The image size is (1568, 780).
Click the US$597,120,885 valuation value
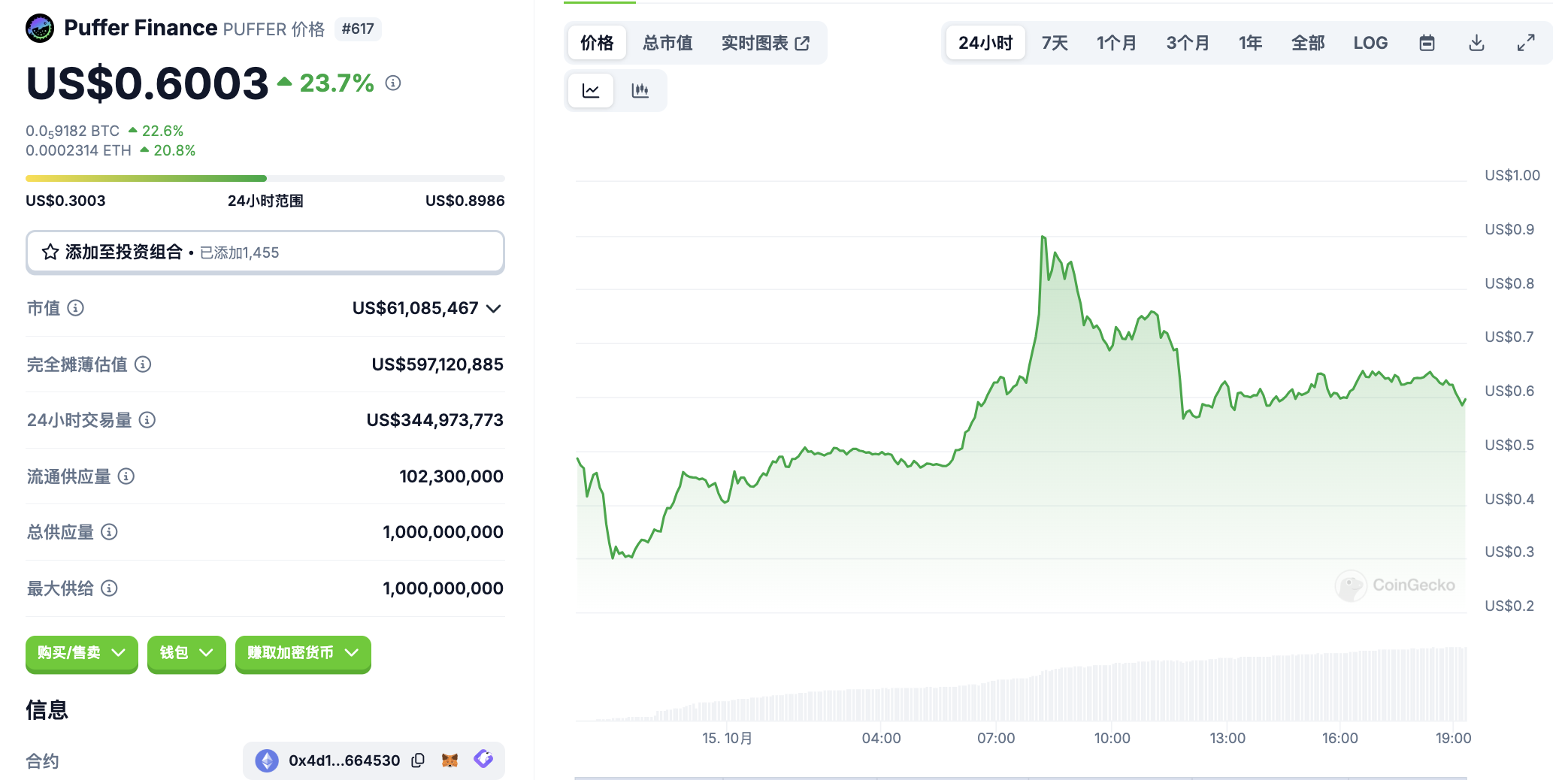[x=437, y=364]
